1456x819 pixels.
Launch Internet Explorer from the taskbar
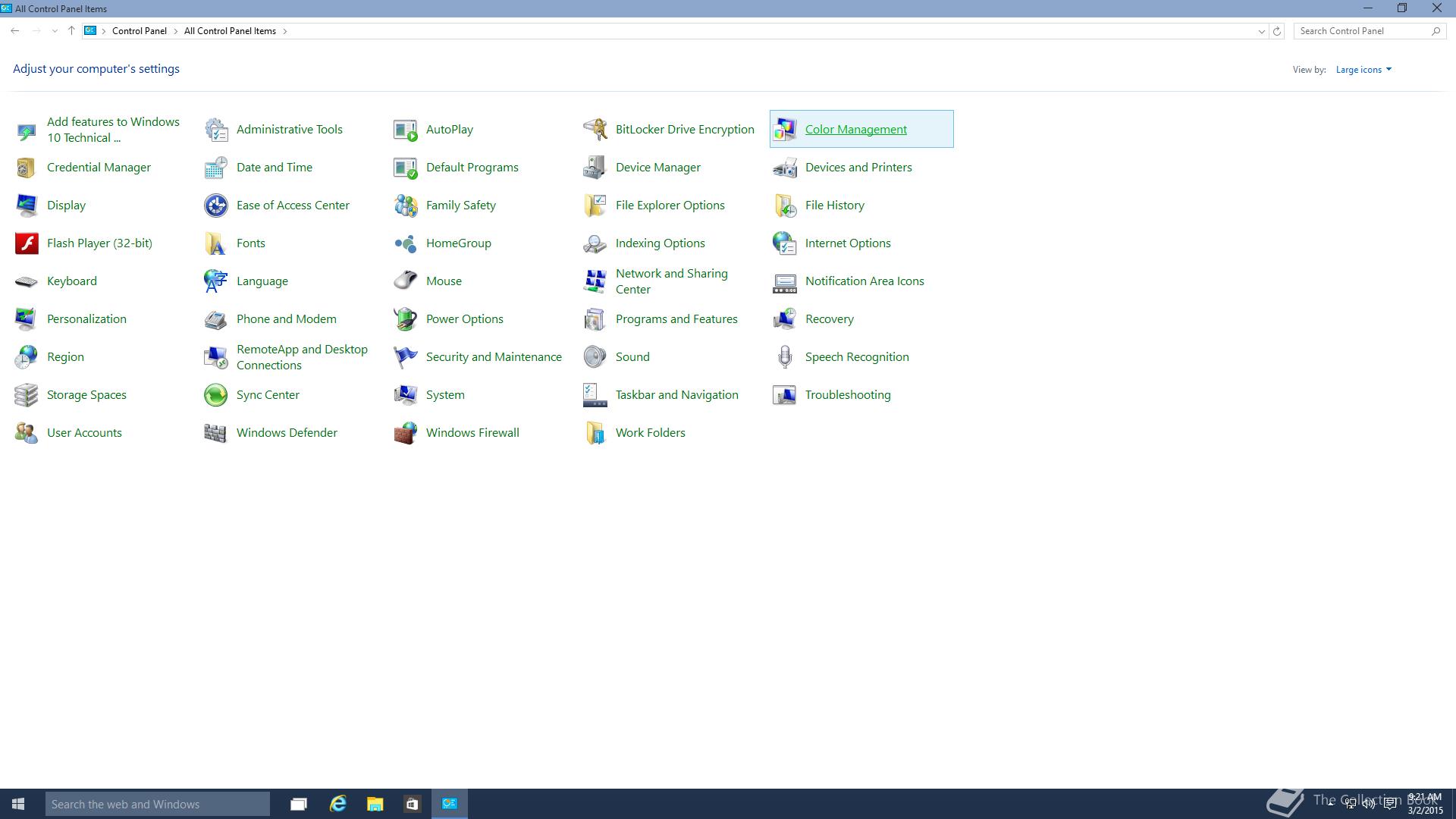click(337, 804)
